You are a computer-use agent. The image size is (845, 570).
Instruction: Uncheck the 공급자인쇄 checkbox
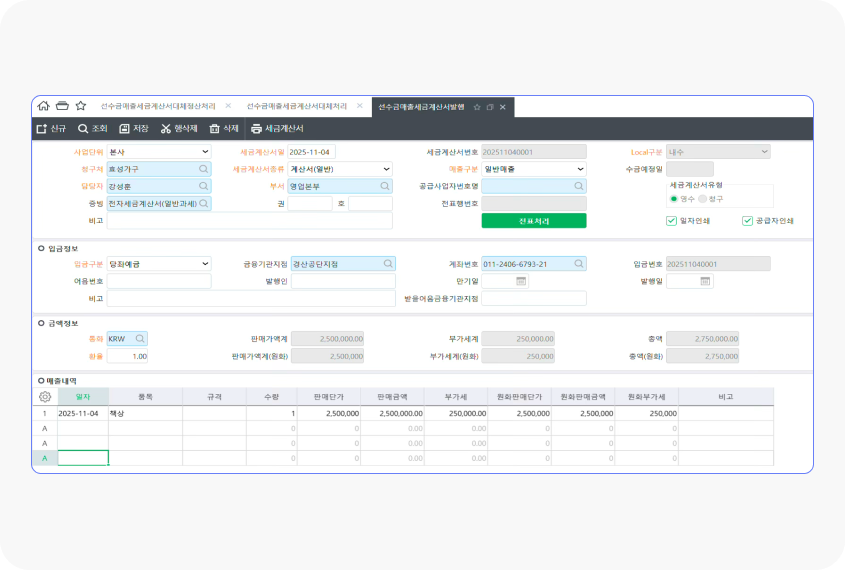click(747, 221)
